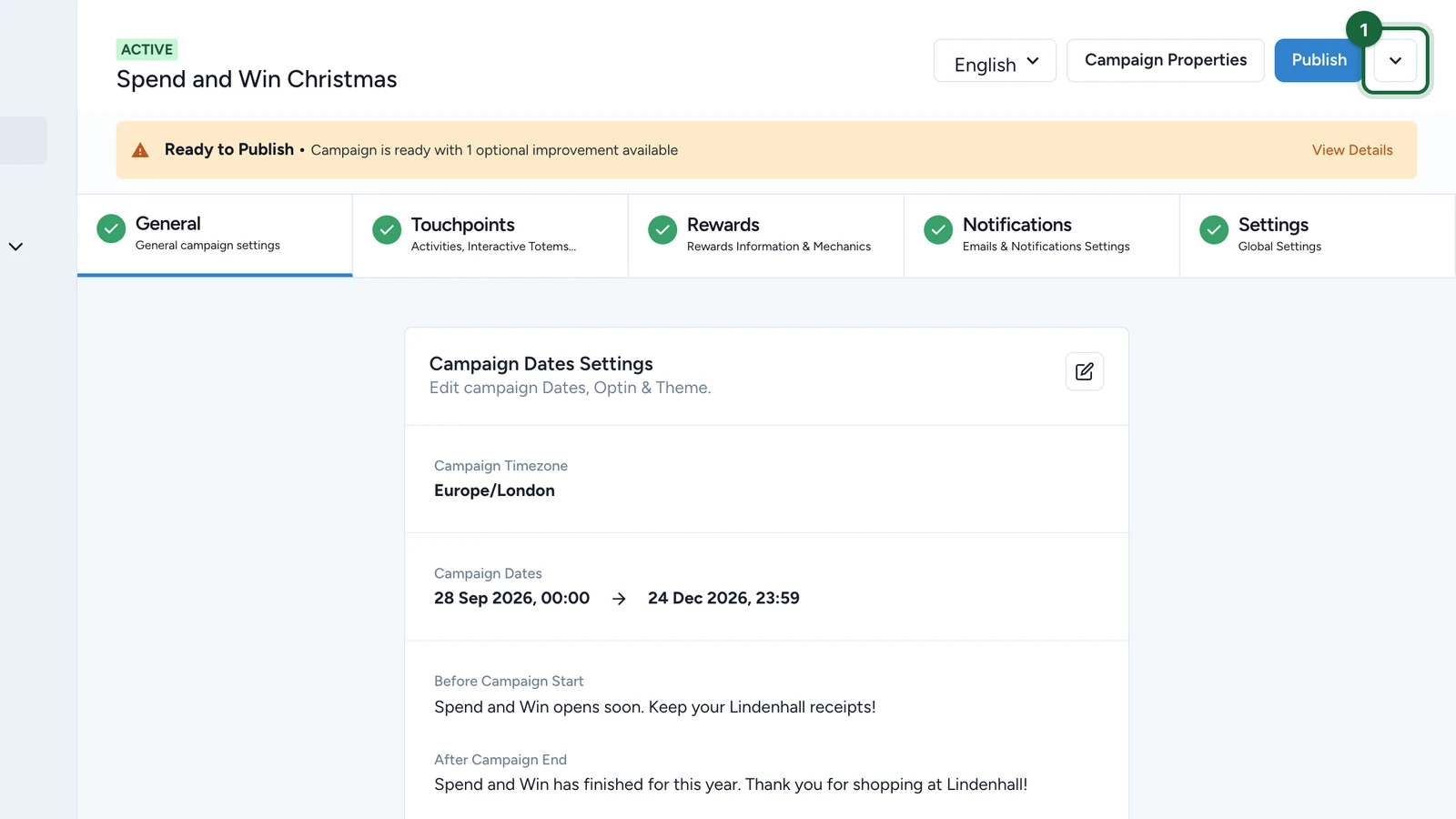Click the green checkmark beside Notifications
Screen dimensions: 1456x819
pos(938,230)
